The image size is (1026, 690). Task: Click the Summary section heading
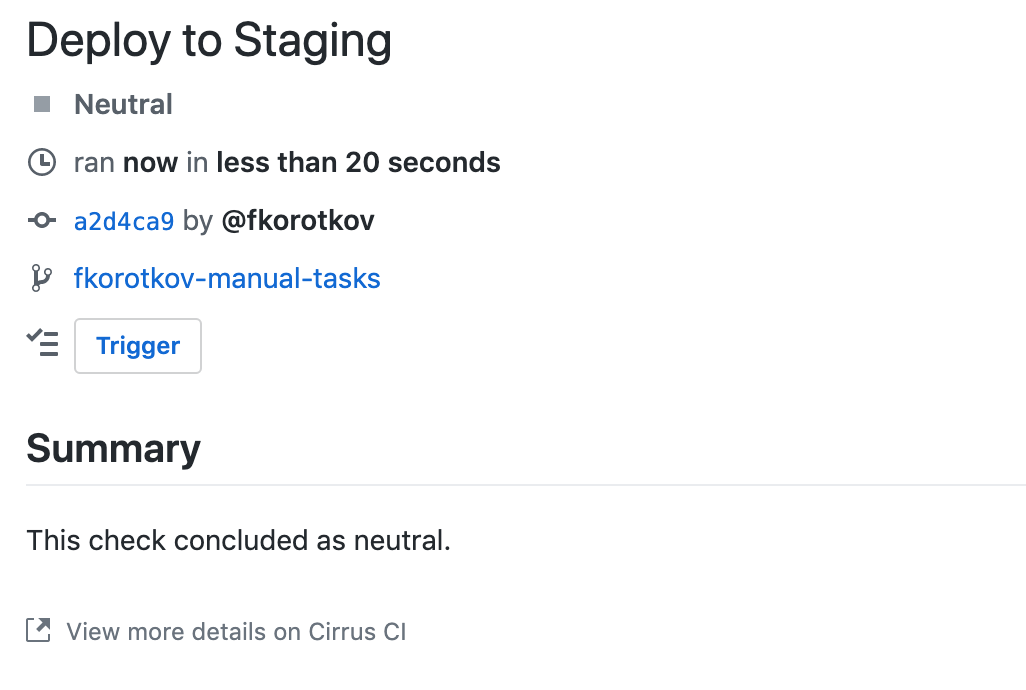[113, 448]
